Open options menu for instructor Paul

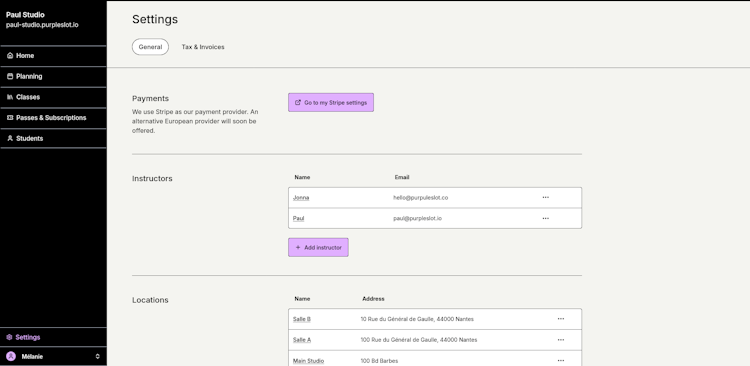[x=545, y=218]
